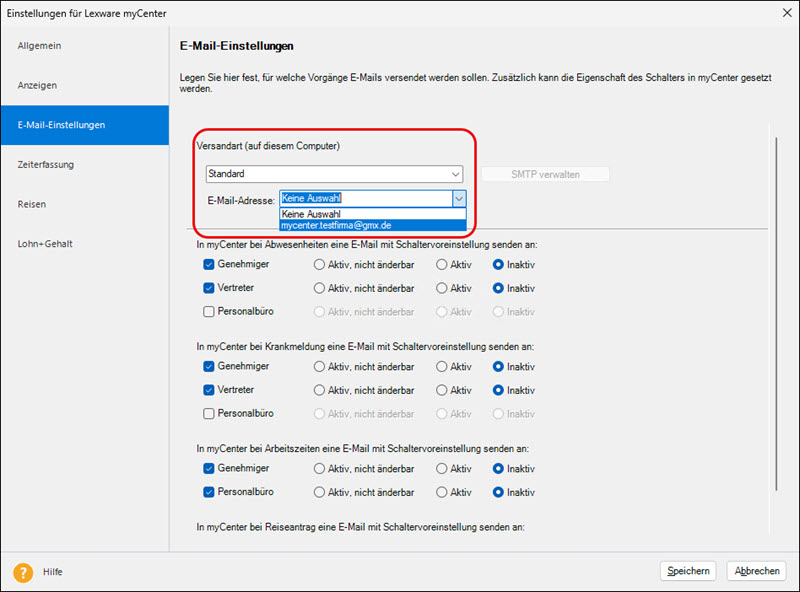Enable Personalbüro checkbox under Krankmeldung
800x592 pixels.
(x=209, y=413)
